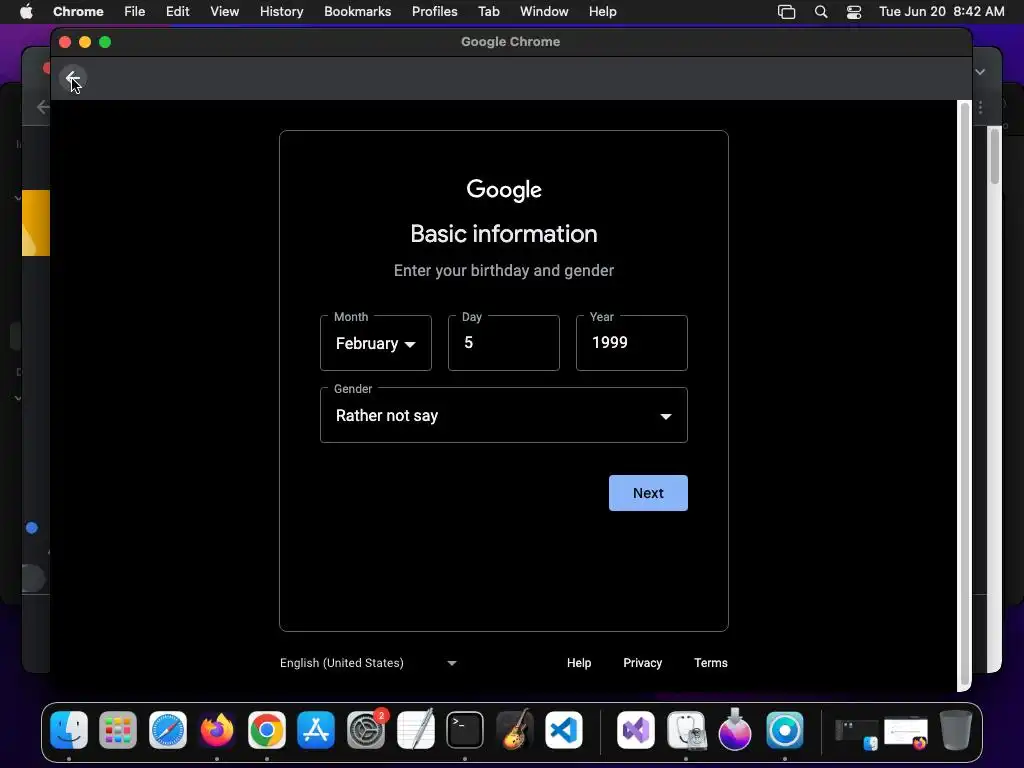Screen dimensions: 1024x768
Task: Click the Year field showing 1999
Action: [632, 344]
